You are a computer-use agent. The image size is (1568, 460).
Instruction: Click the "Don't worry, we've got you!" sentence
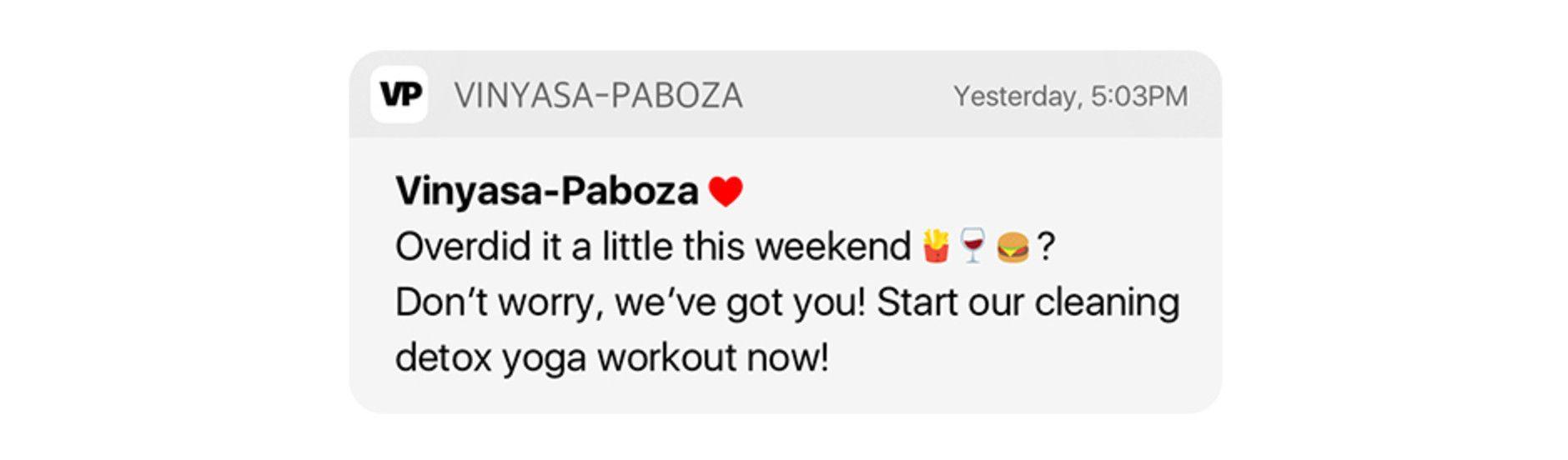[x=630, y=302]
